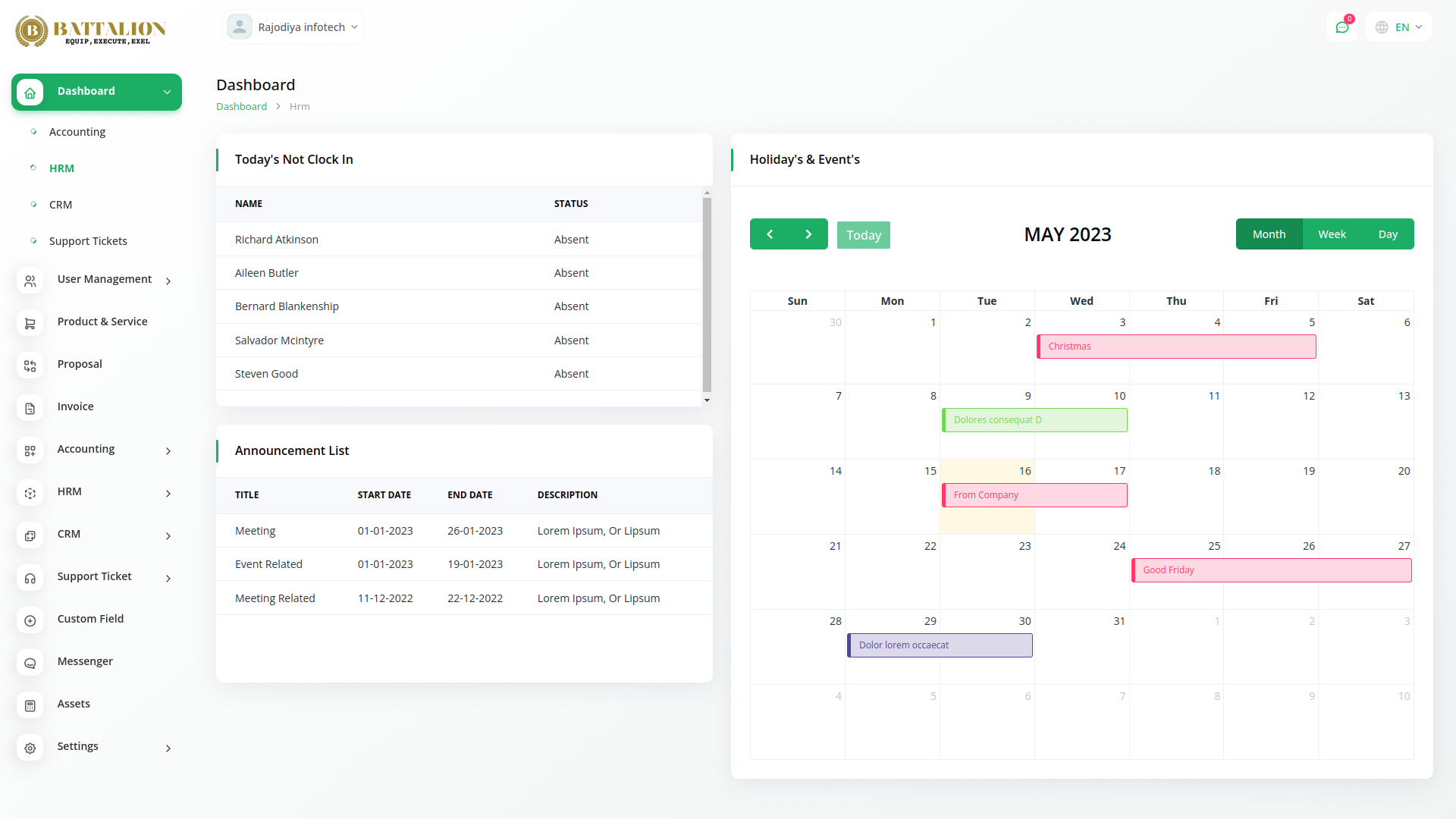Open the EN language selector
This screenshot has height=819, width=1456.
[1398, 27]
